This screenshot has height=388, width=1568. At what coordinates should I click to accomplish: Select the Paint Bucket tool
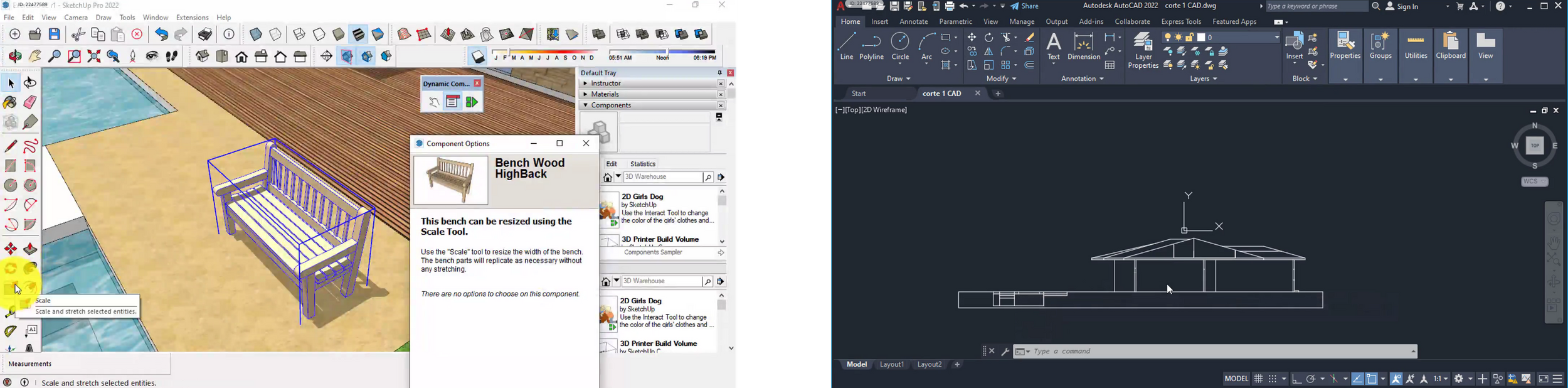[x=11, y=102]
